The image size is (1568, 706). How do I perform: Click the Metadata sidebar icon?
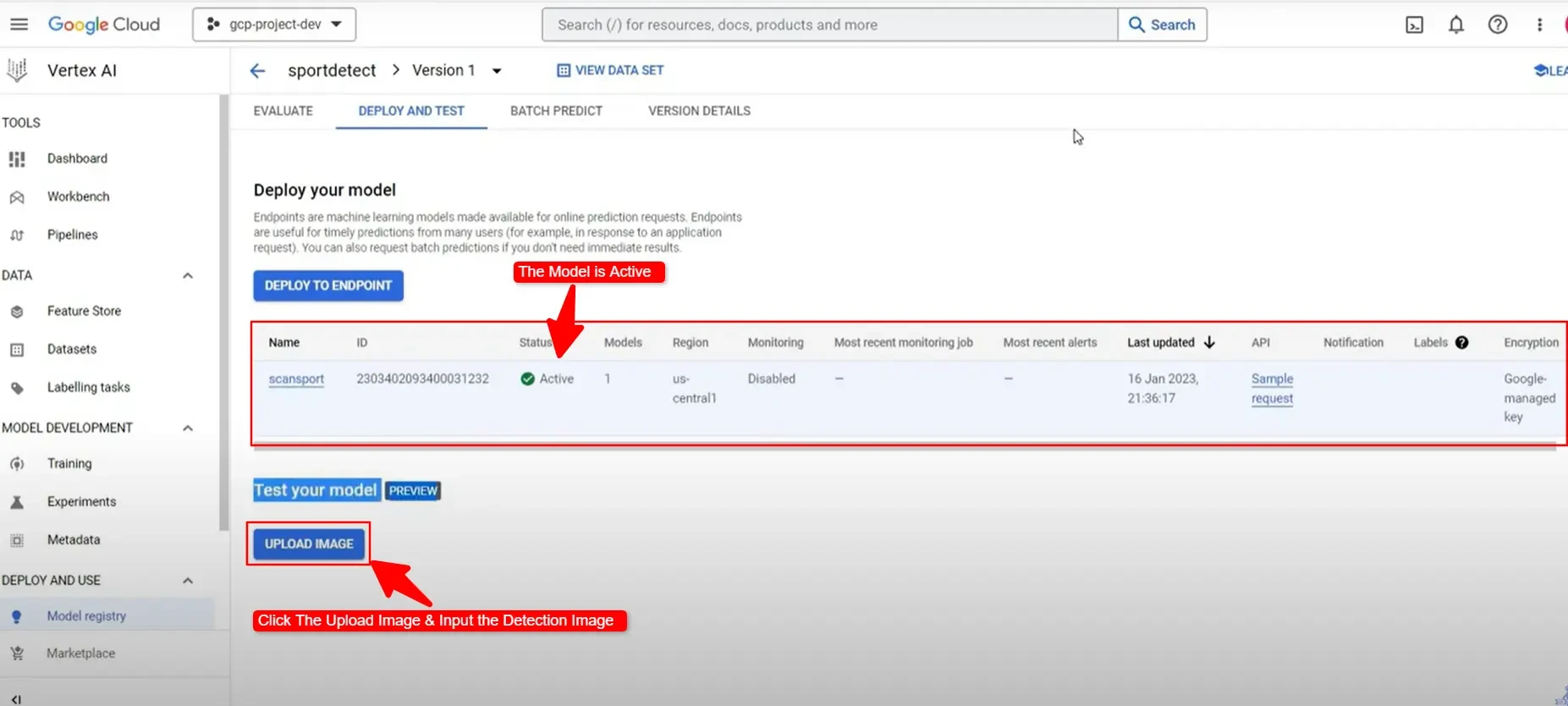coord(17,540)
